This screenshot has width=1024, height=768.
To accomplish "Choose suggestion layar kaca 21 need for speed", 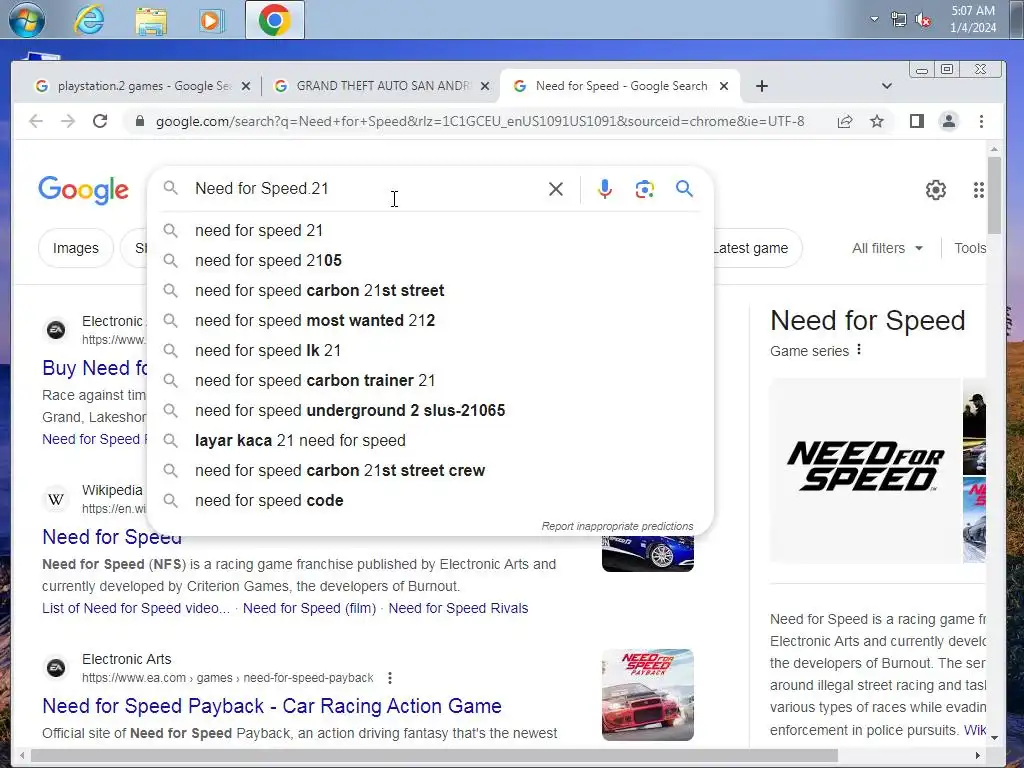I will pyautogui.click(x=430, y=441).
